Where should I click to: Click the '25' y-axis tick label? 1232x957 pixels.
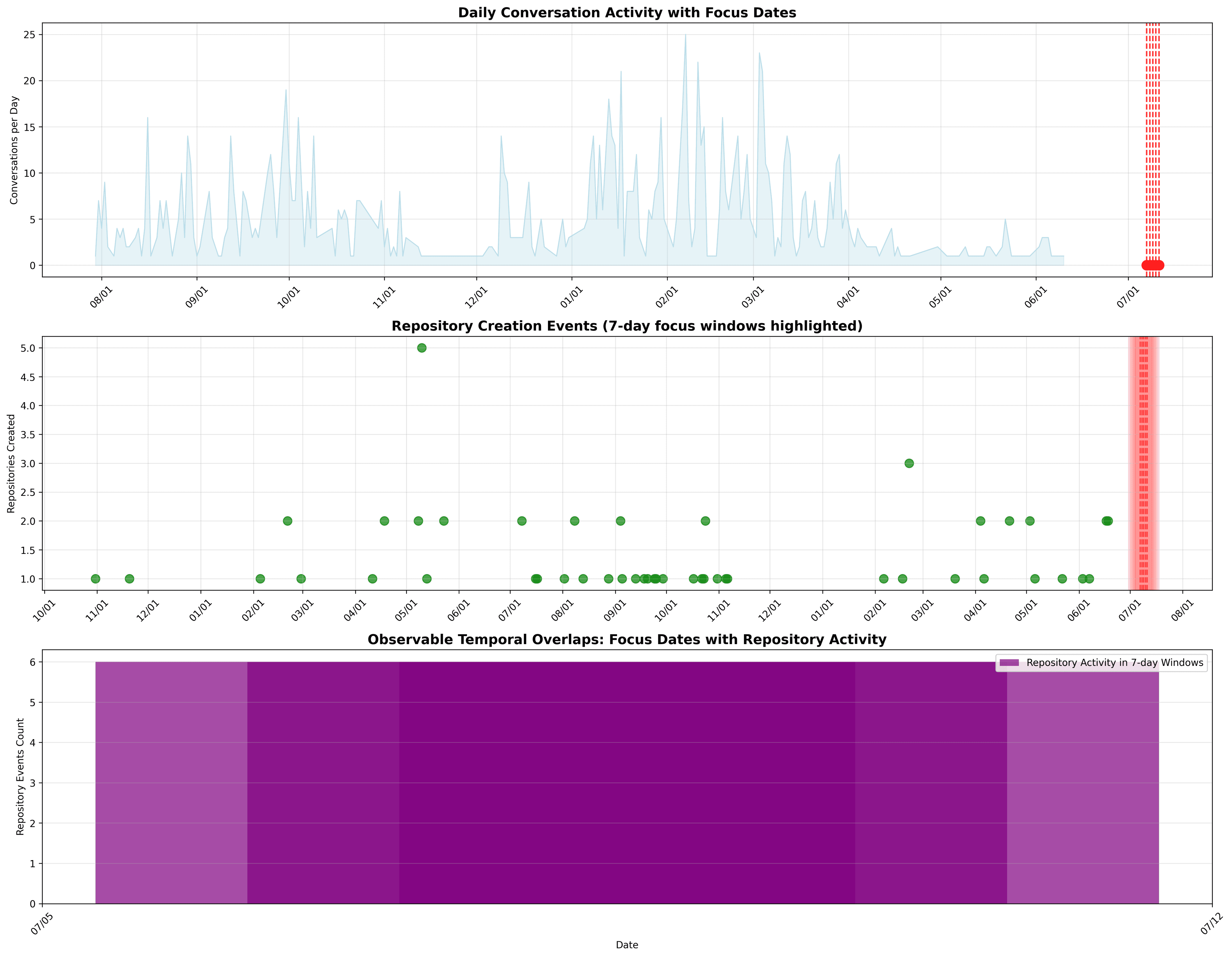coord(29,35)
